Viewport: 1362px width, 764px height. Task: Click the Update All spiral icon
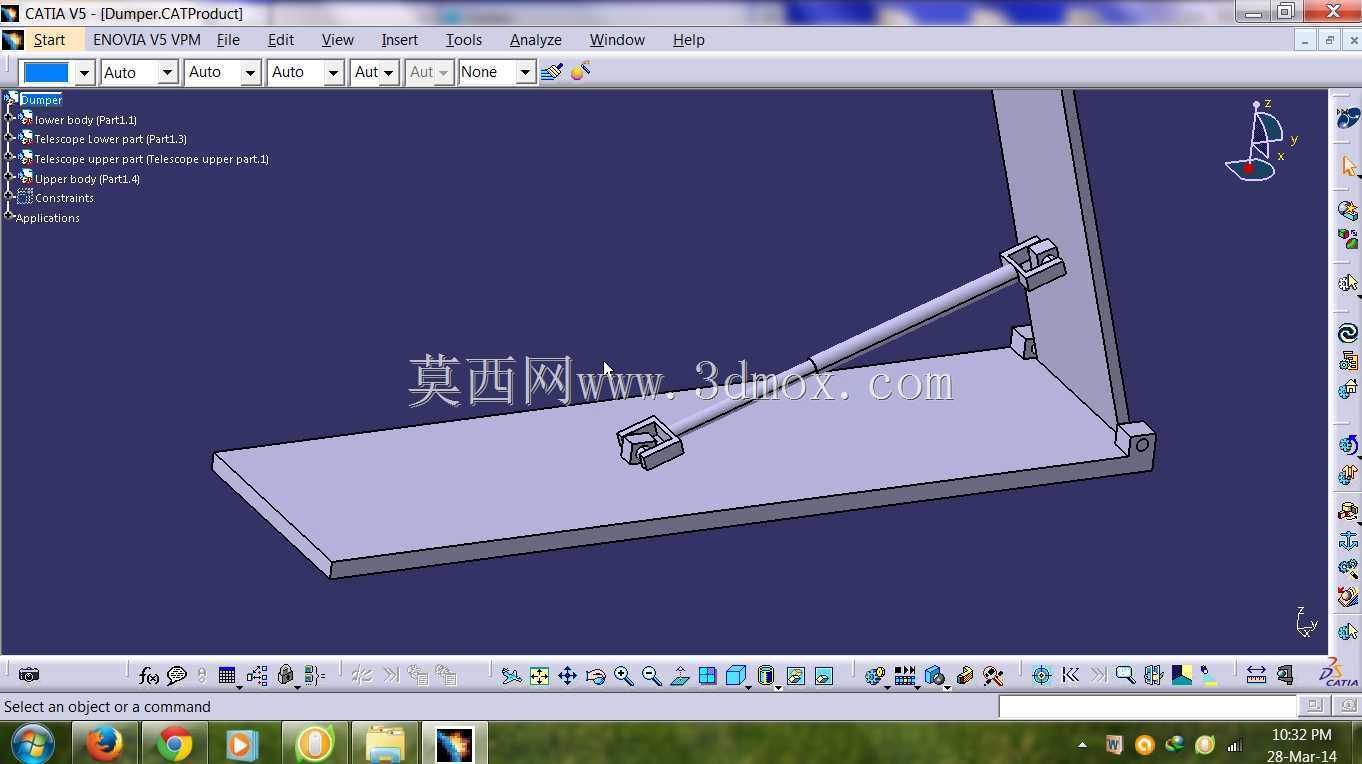pos(1347,334)
